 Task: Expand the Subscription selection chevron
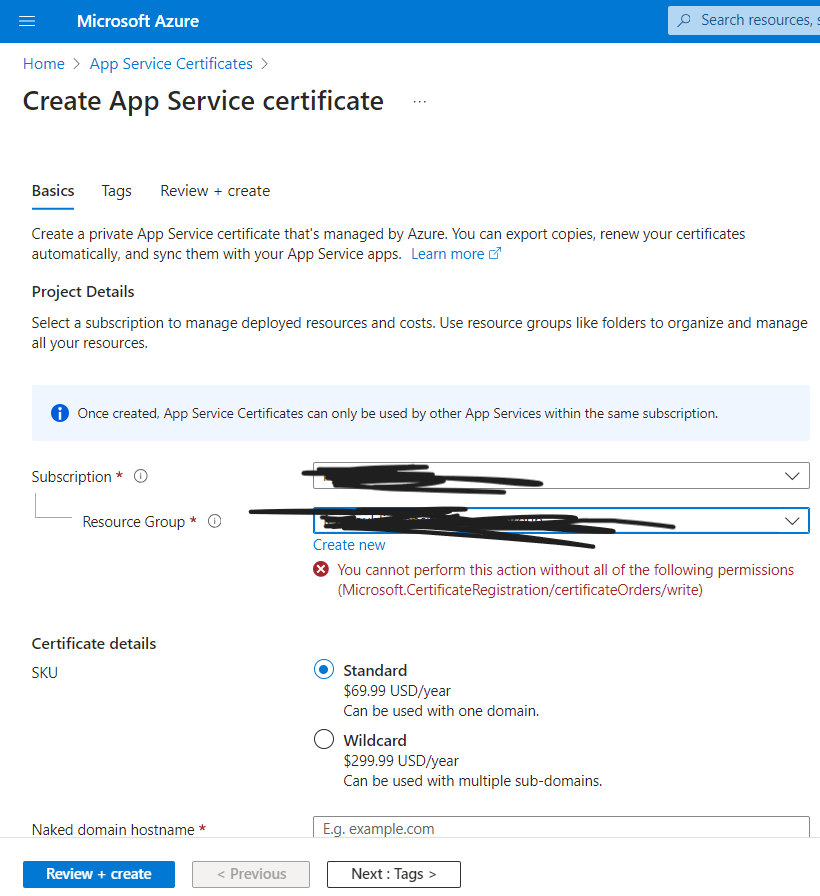pyautogui.click(x=794, y=475)
